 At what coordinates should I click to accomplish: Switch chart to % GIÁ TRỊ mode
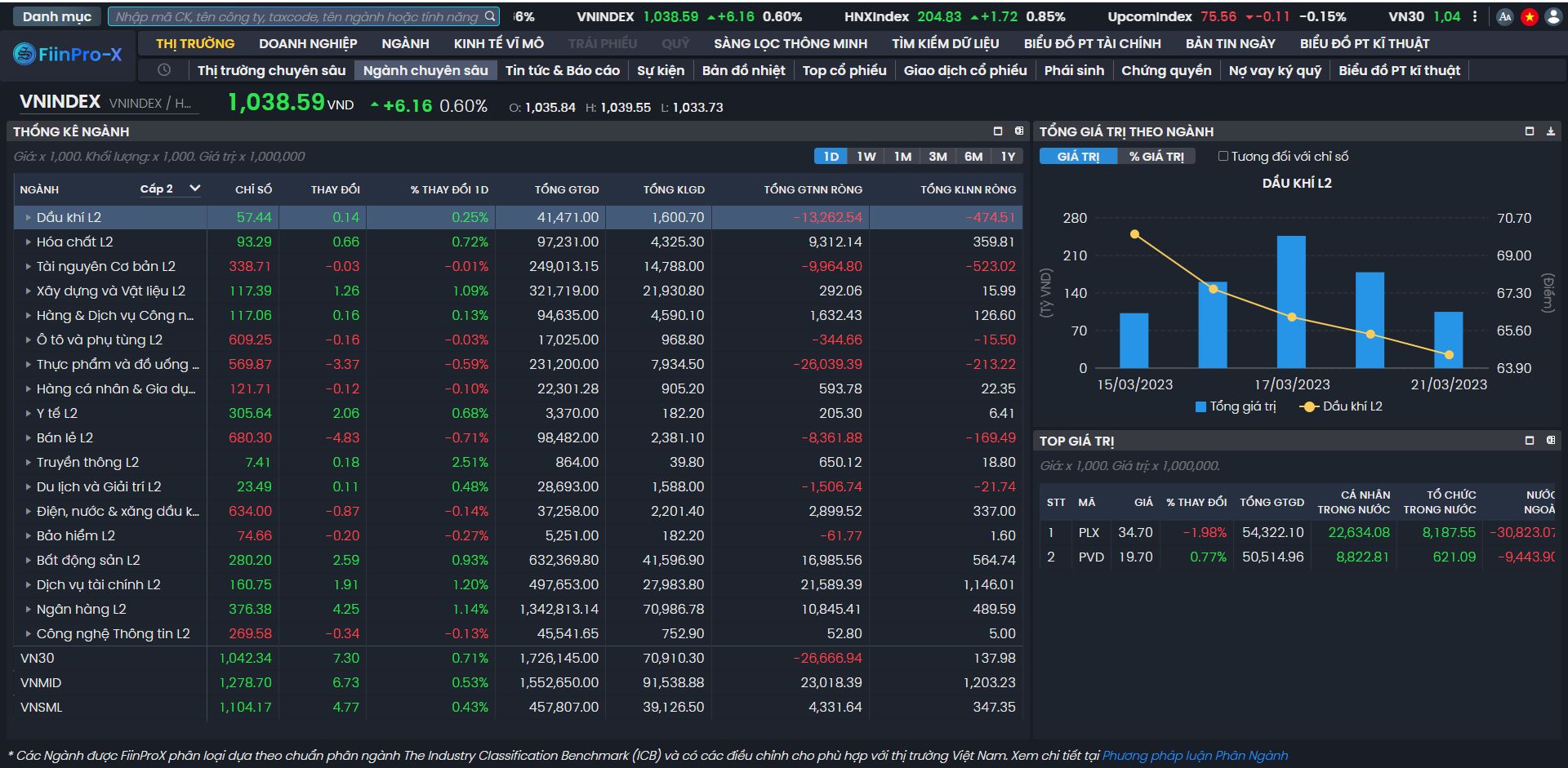(x=1156, y=157)
